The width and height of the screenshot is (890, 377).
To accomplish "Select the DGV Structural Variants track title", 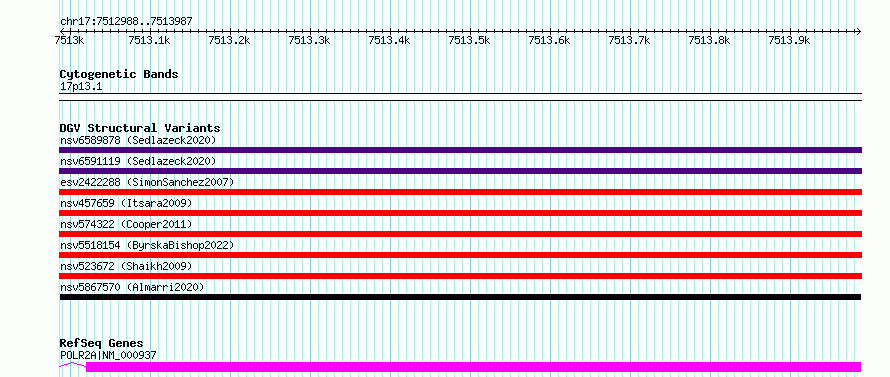I will pos(140,128).
